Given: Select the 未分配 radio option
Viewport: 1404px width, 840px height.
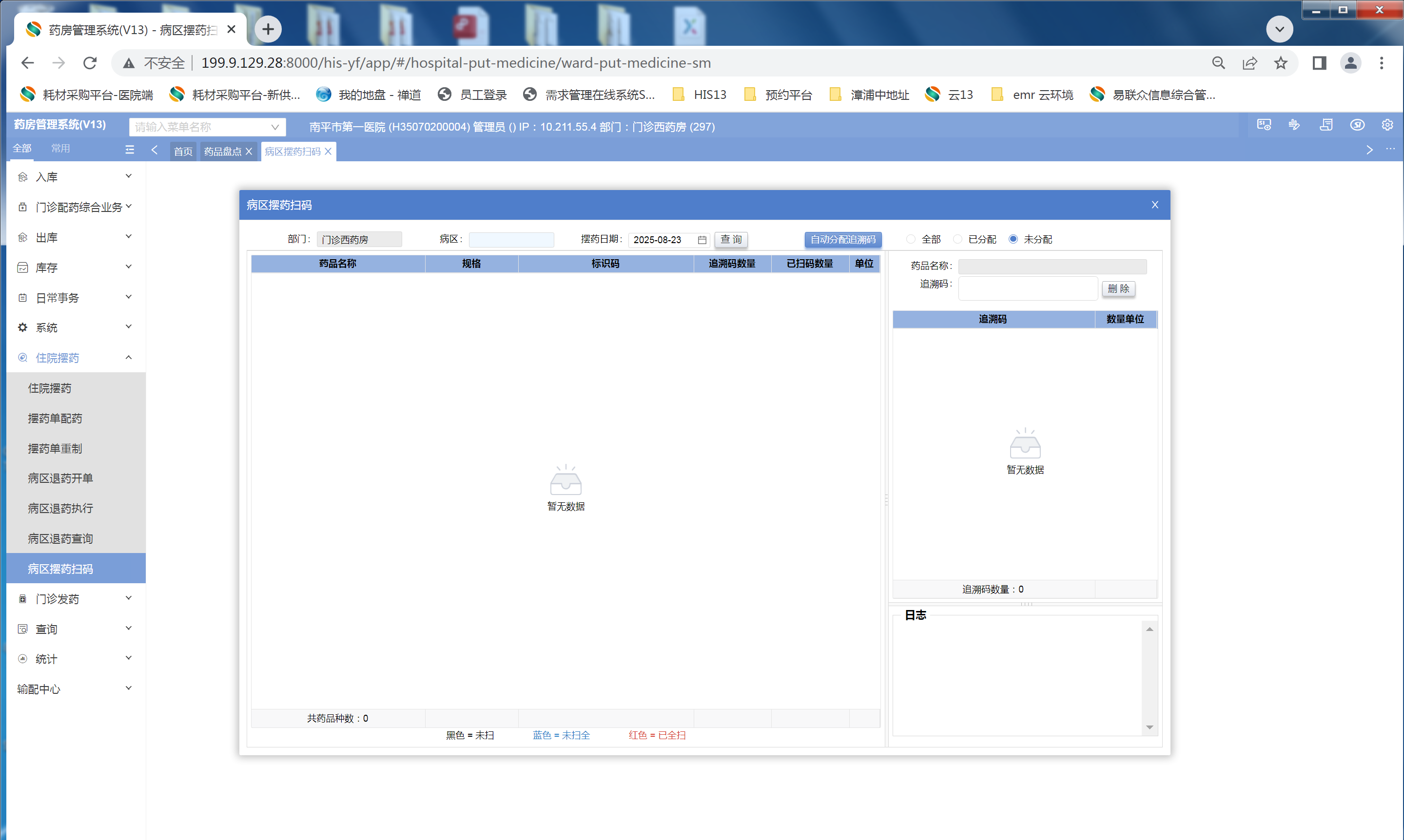Looking at the screenshot, I should point(1013,239).
